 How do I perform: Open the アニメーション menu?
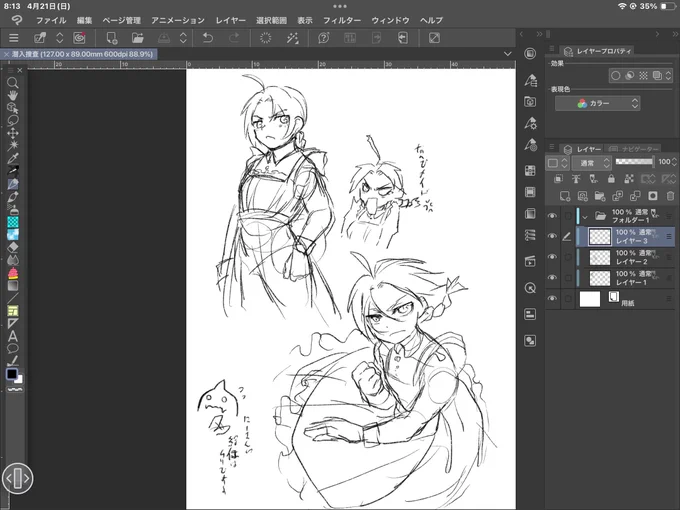tap(178, 20)
